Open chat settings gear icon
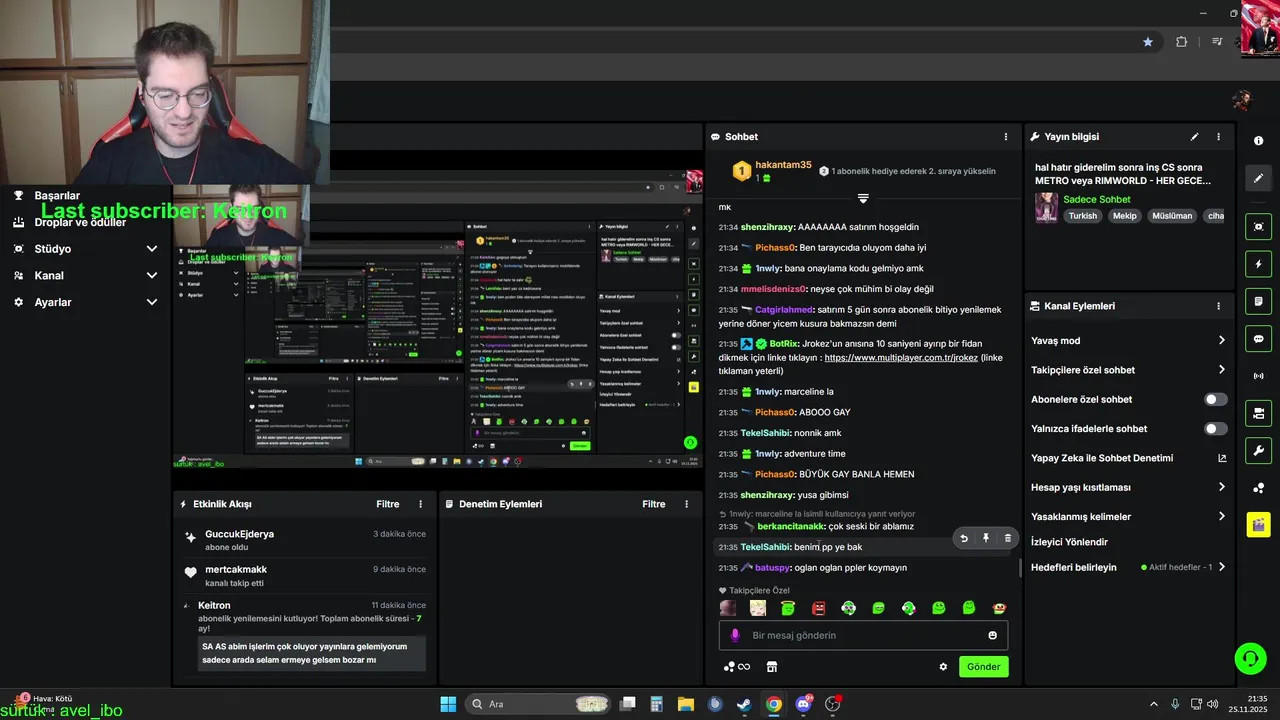Screen dimensions: 1280x720 pos(943,667)
